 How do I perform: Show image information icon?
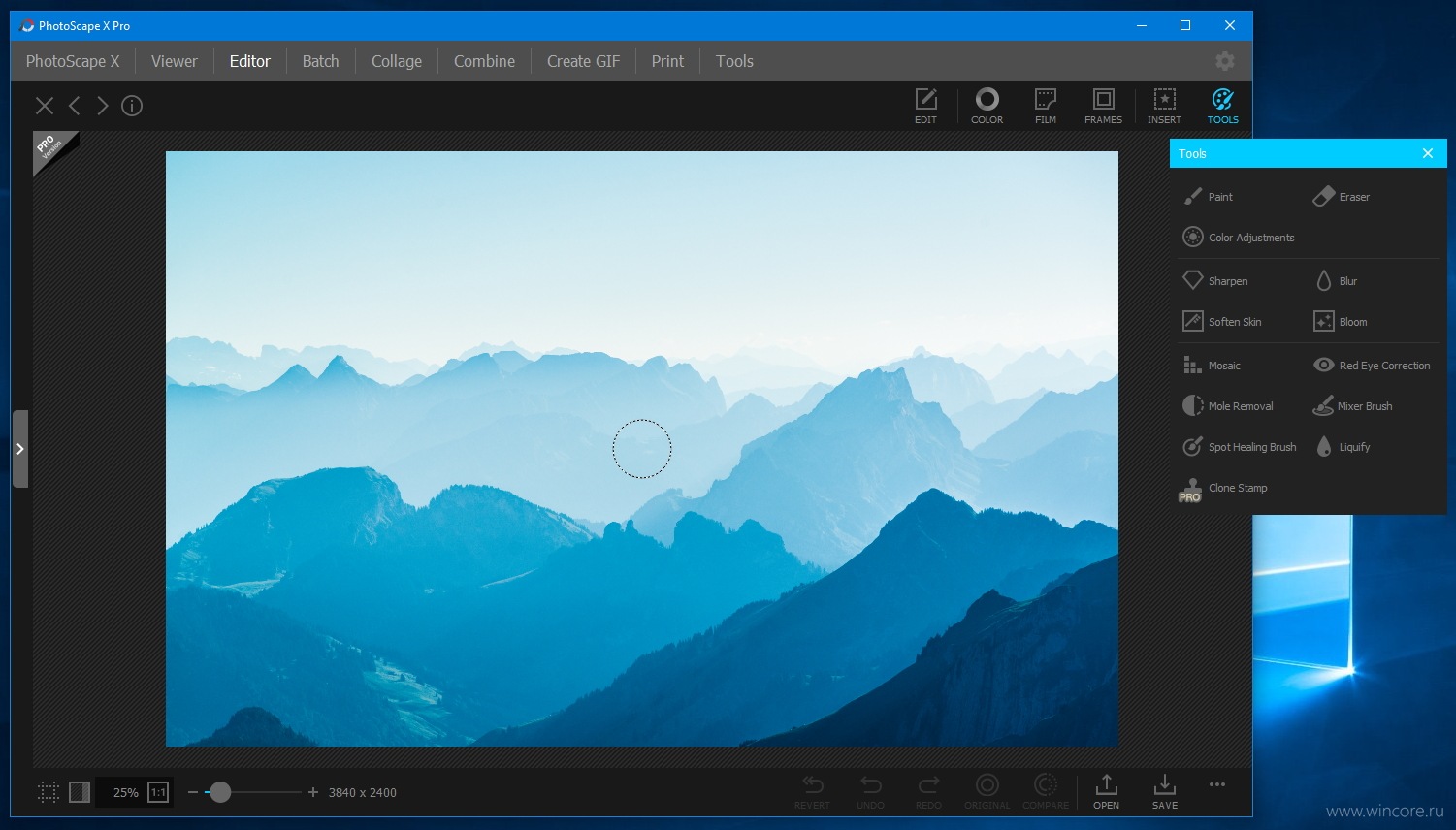pos(132,106)
